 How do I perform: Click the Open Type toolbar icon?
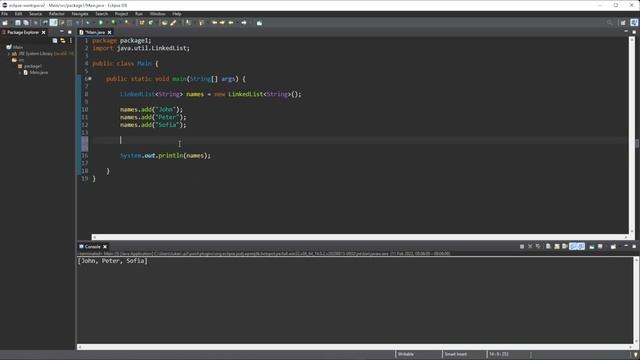coord(164,23)
